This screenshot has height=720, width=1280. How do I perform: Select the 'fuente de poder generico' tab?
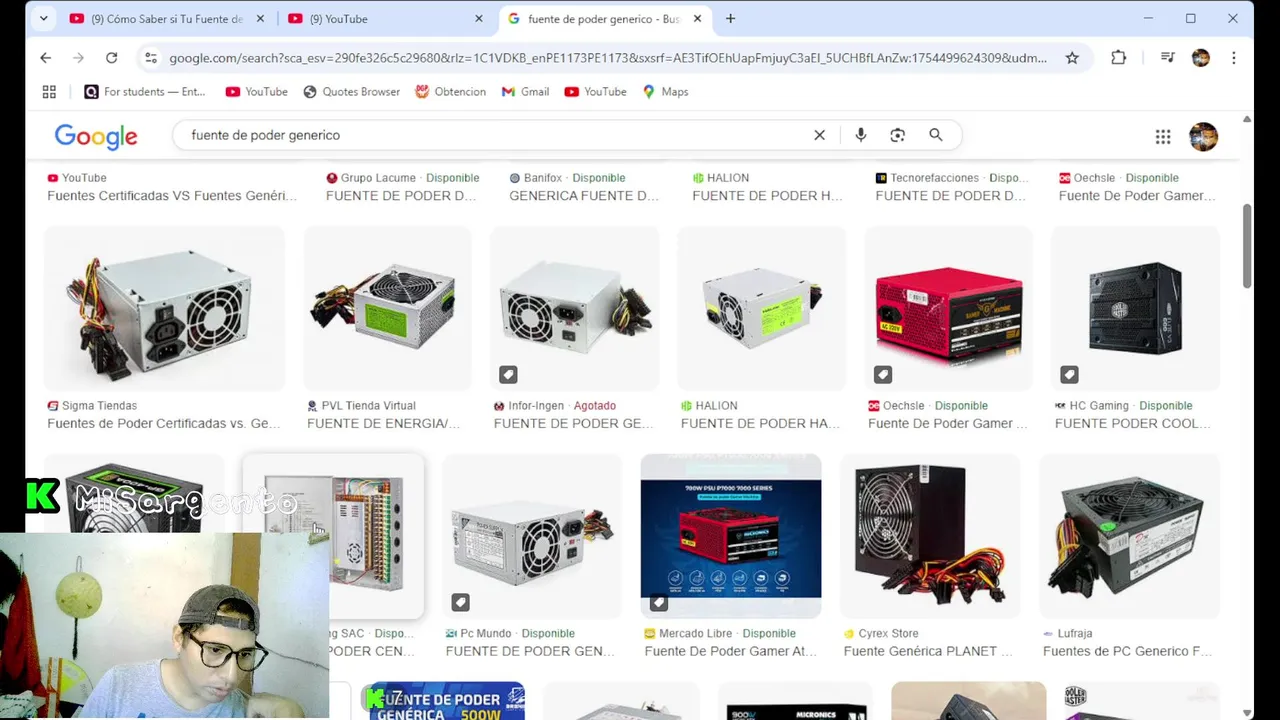pyautogui.click(x=604, y=18)
